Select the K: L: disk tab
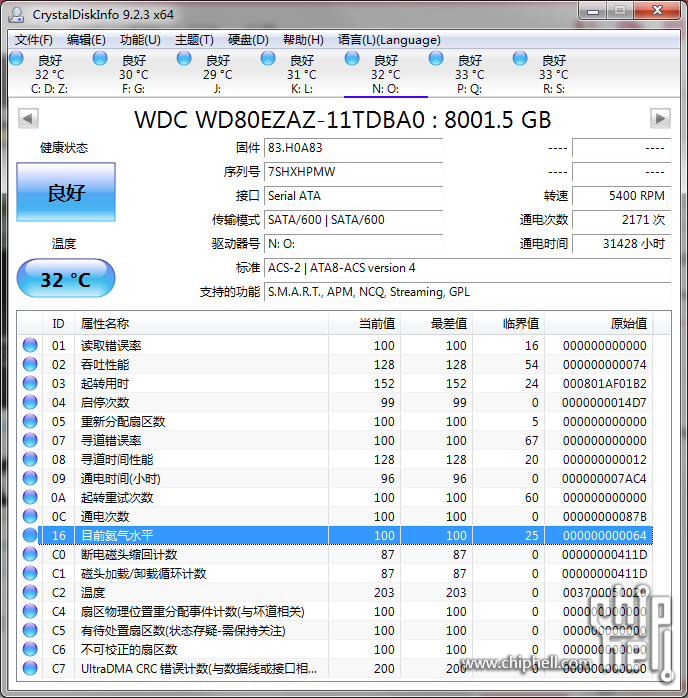This screenshot has width=688, height=698. tap(301, 74)
